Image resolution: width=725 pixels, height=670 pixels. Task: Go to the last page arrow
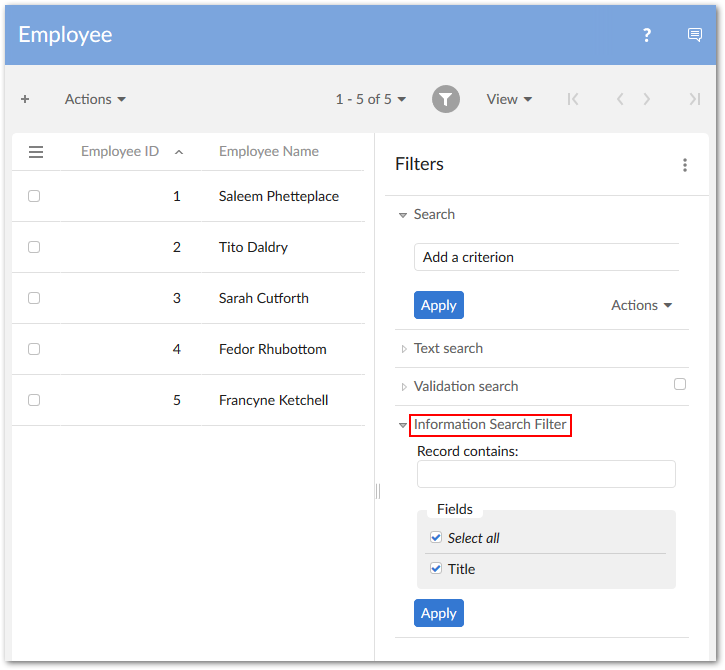pos(694,99)
